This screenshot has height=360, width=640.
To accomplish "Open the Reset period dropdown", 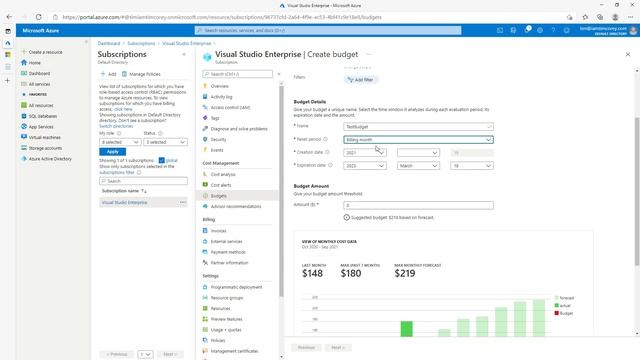I will 418,140.
